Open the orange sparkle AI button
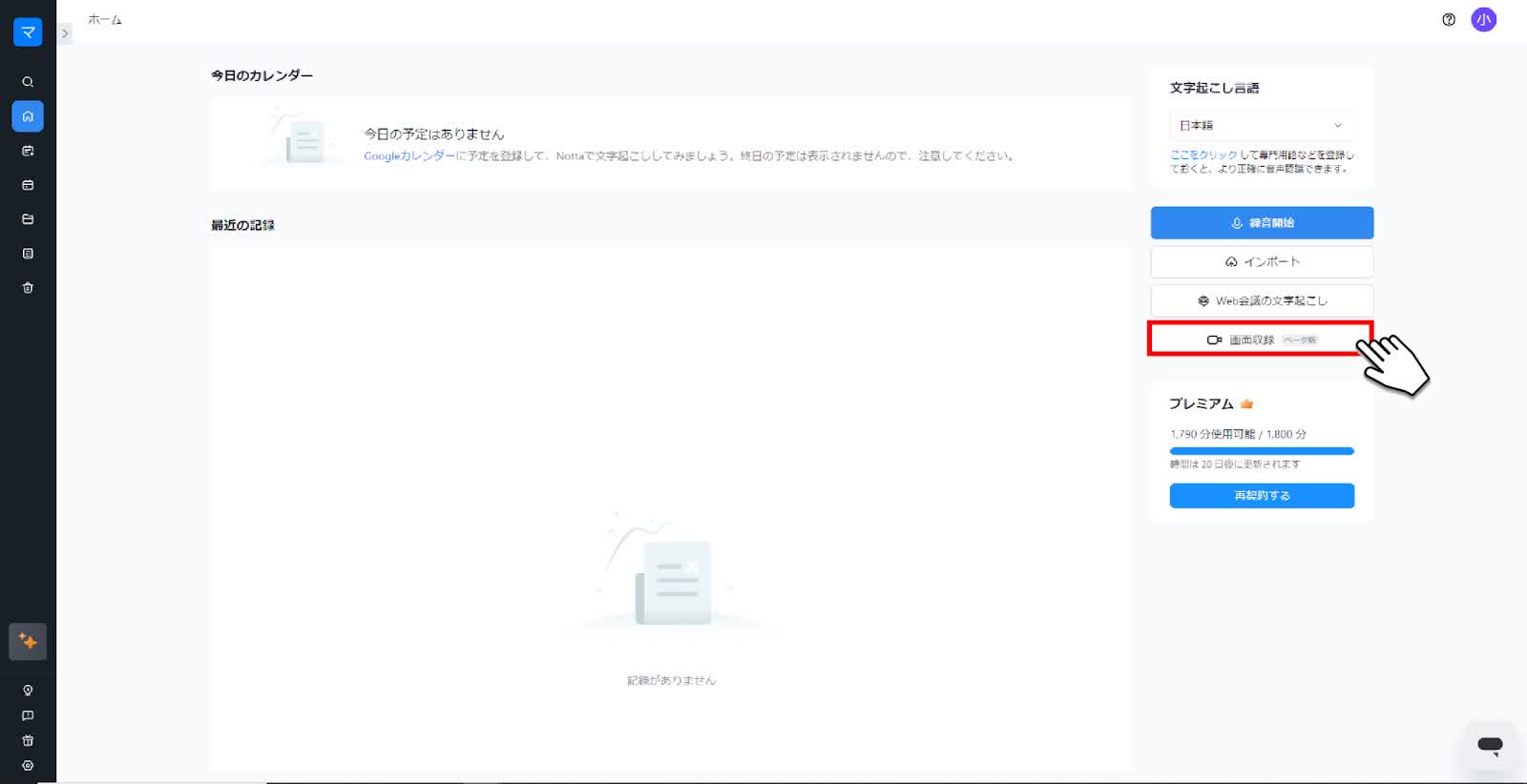Screen dimensions: 1527x784 28,642
